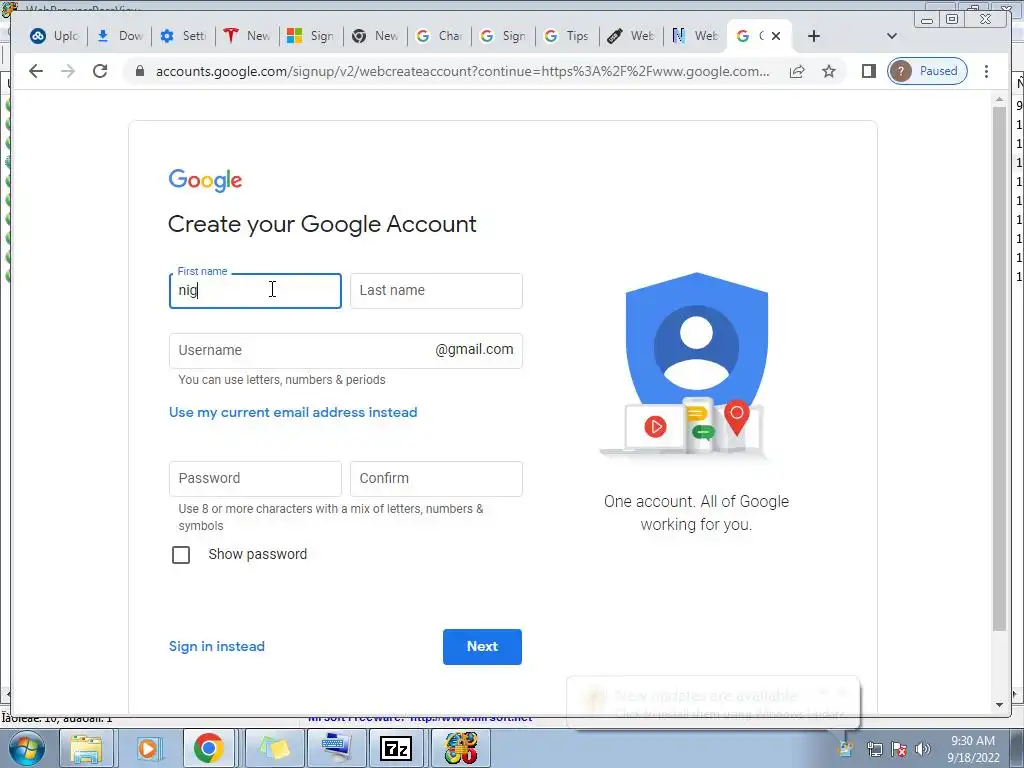Click the address bar URL
1024x768 pixels.
click(x=462, y=71)
